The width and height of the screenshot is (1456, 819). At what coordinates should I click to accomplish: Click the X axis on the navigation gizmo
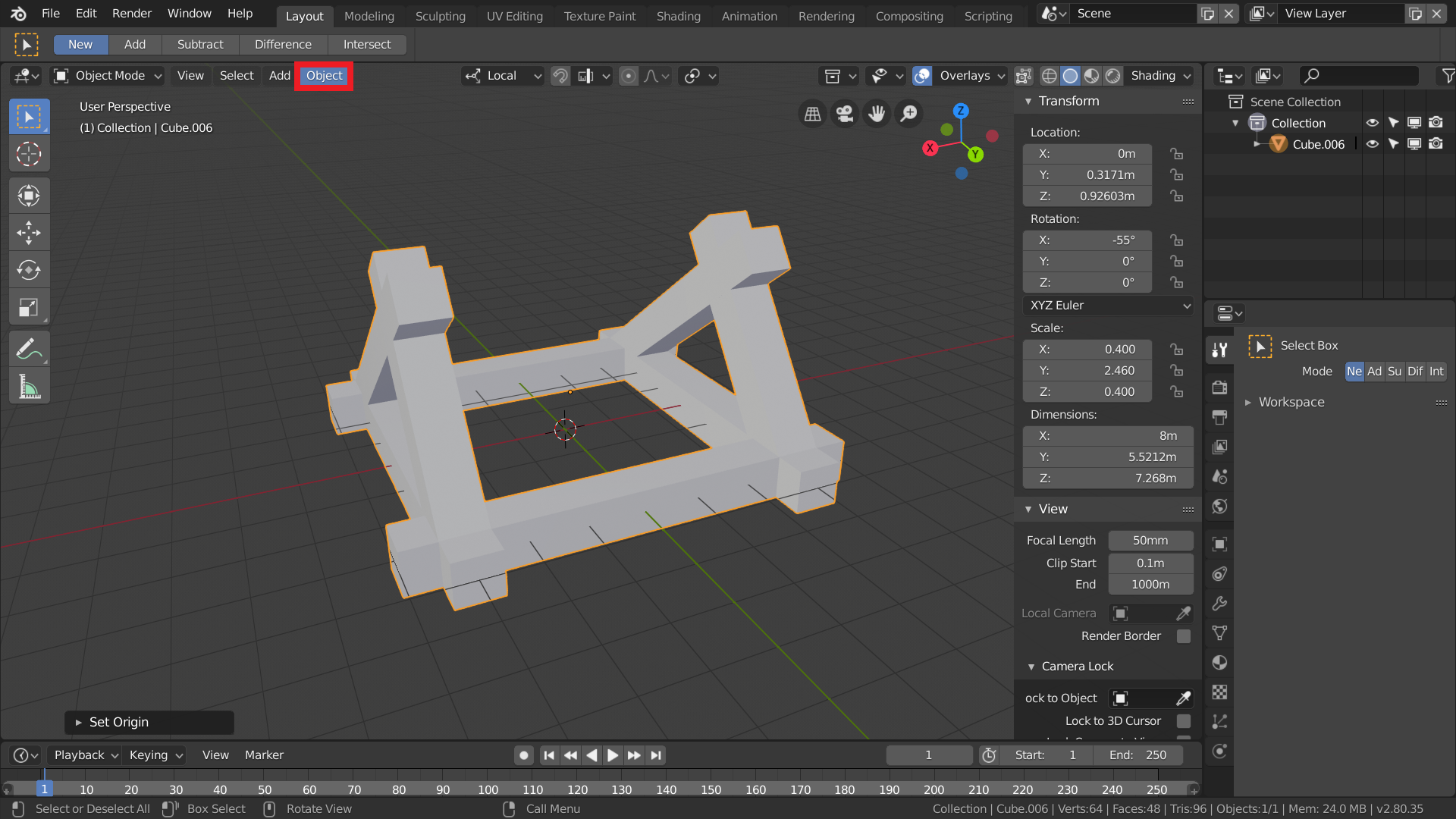coord(930,148)
